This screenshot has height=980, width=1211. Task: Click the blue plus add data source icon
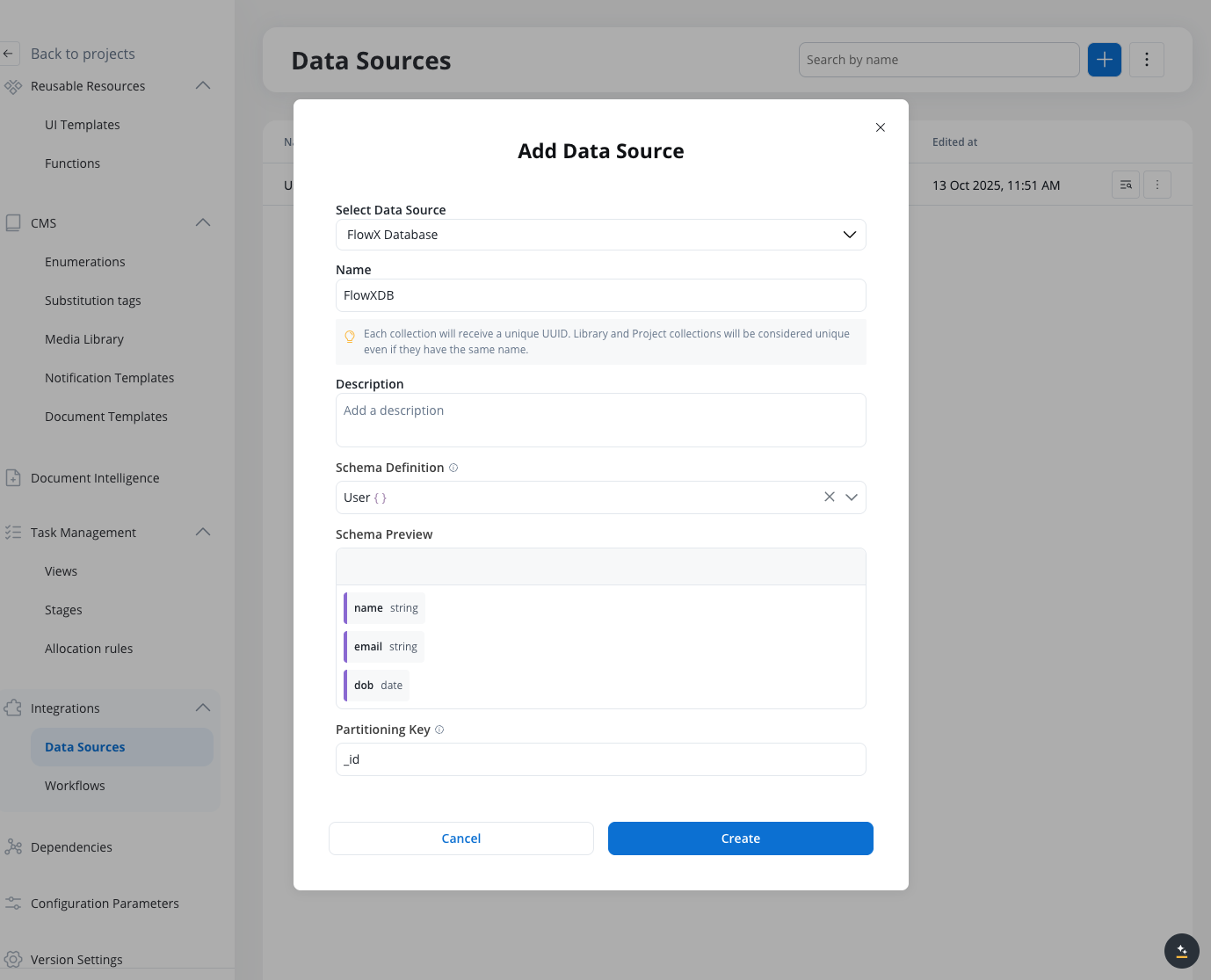pos(1104,60)
